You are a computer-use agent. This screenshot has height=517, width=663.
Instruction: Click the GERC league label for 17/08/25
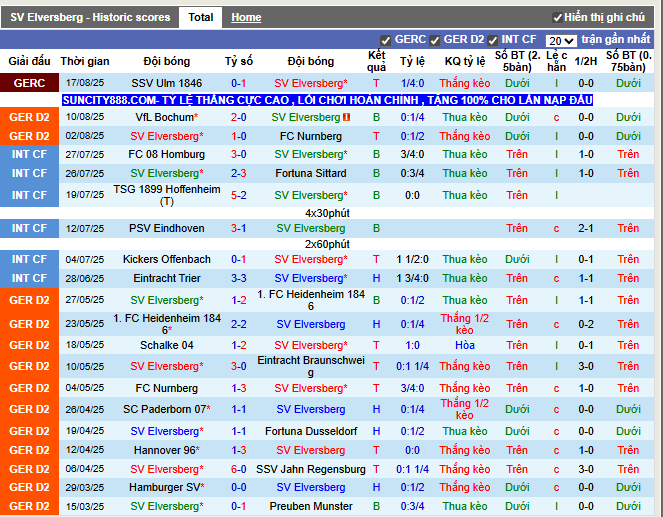(x=29, y=83)
